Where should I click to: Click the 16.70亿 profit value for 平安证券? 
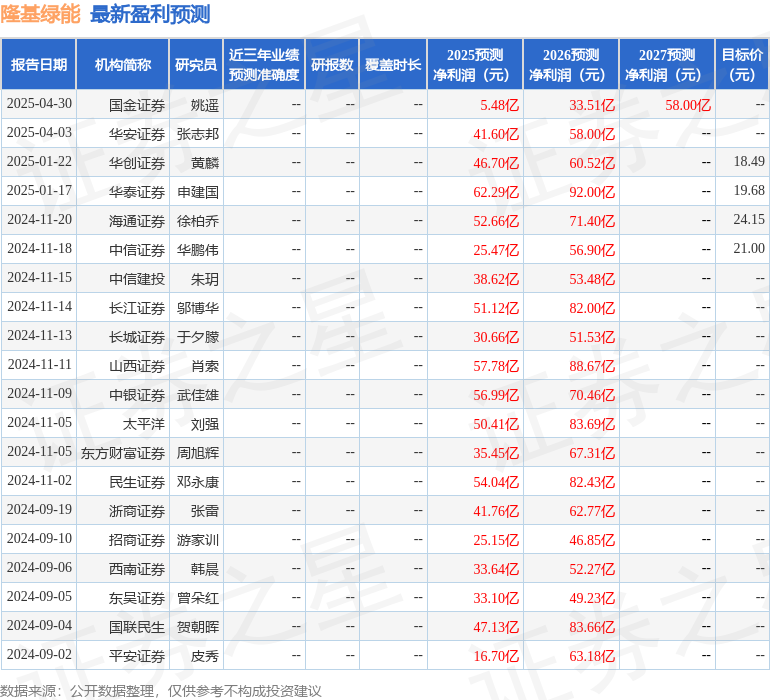click(496, 656)
